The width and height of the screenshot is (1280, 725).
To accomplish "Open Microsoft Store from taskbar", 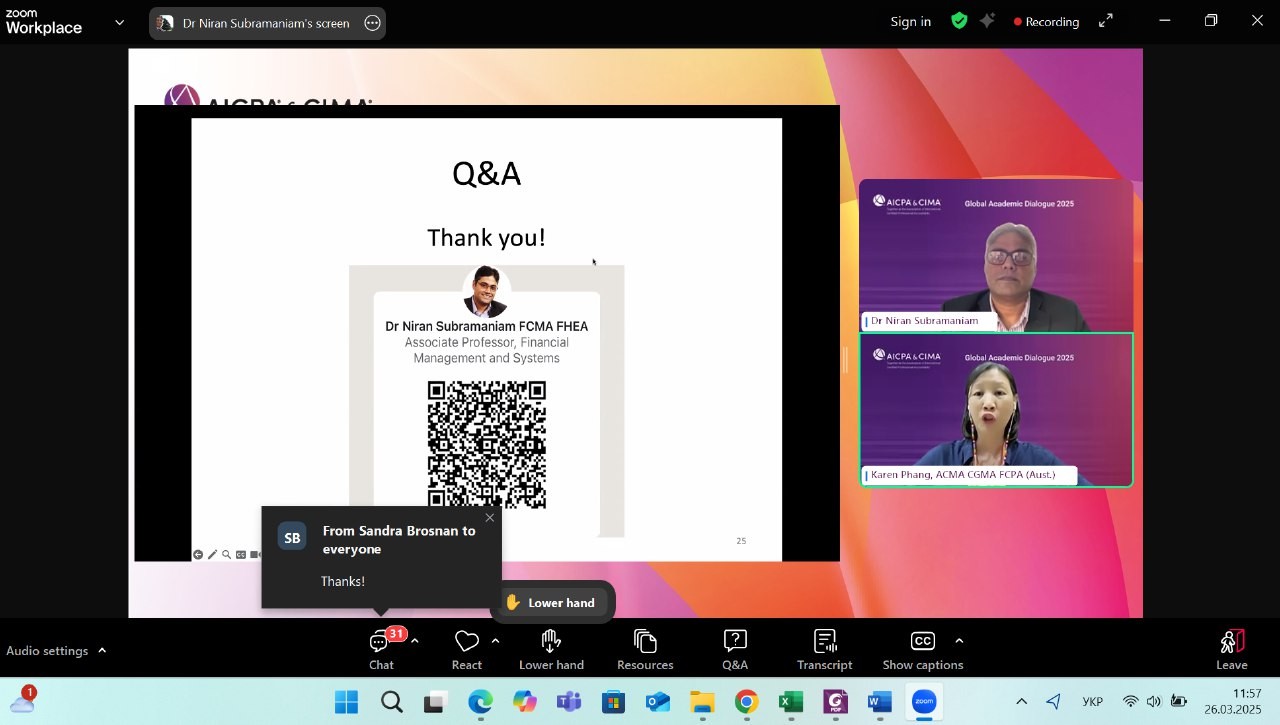I will coord(613,703).
